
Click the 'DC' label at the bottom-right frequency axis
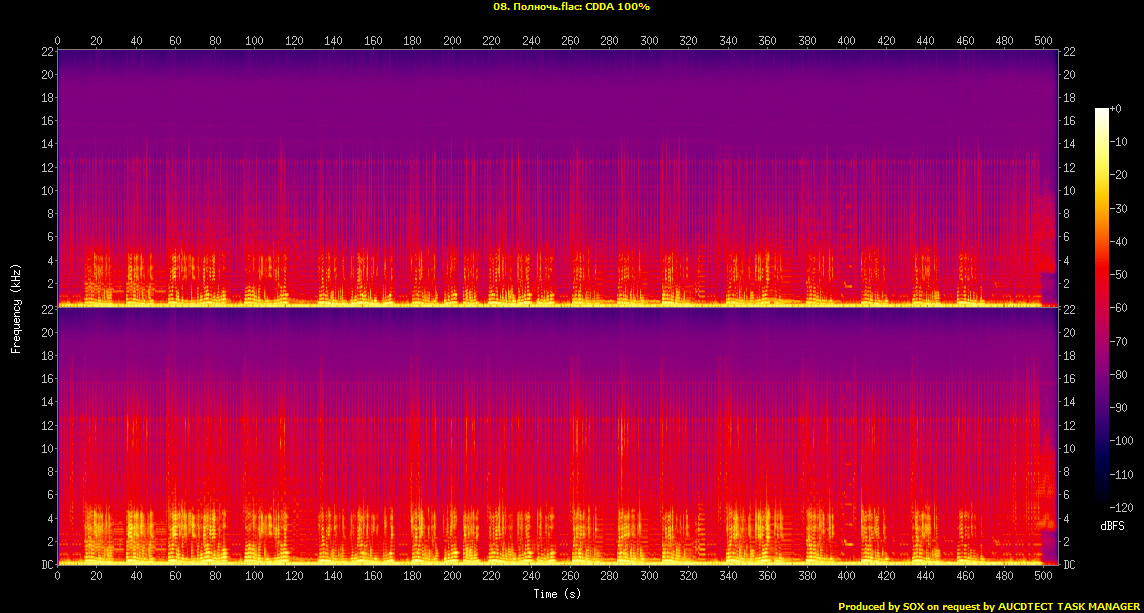coord(1068,565)
